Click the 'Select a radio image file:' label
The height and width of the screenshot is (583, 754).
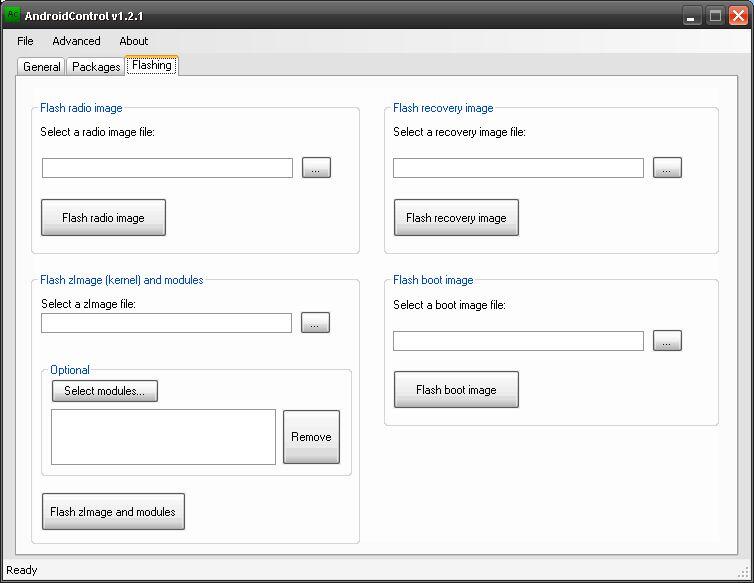coord(98,132)
